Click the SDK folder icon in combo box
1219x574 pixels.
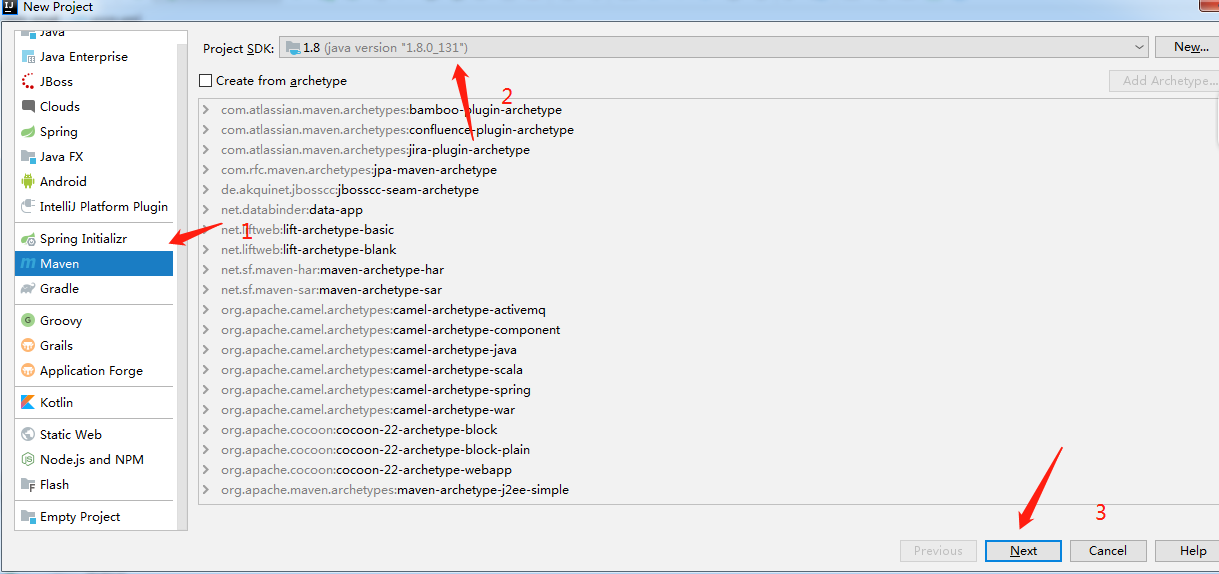click(292, 47)
